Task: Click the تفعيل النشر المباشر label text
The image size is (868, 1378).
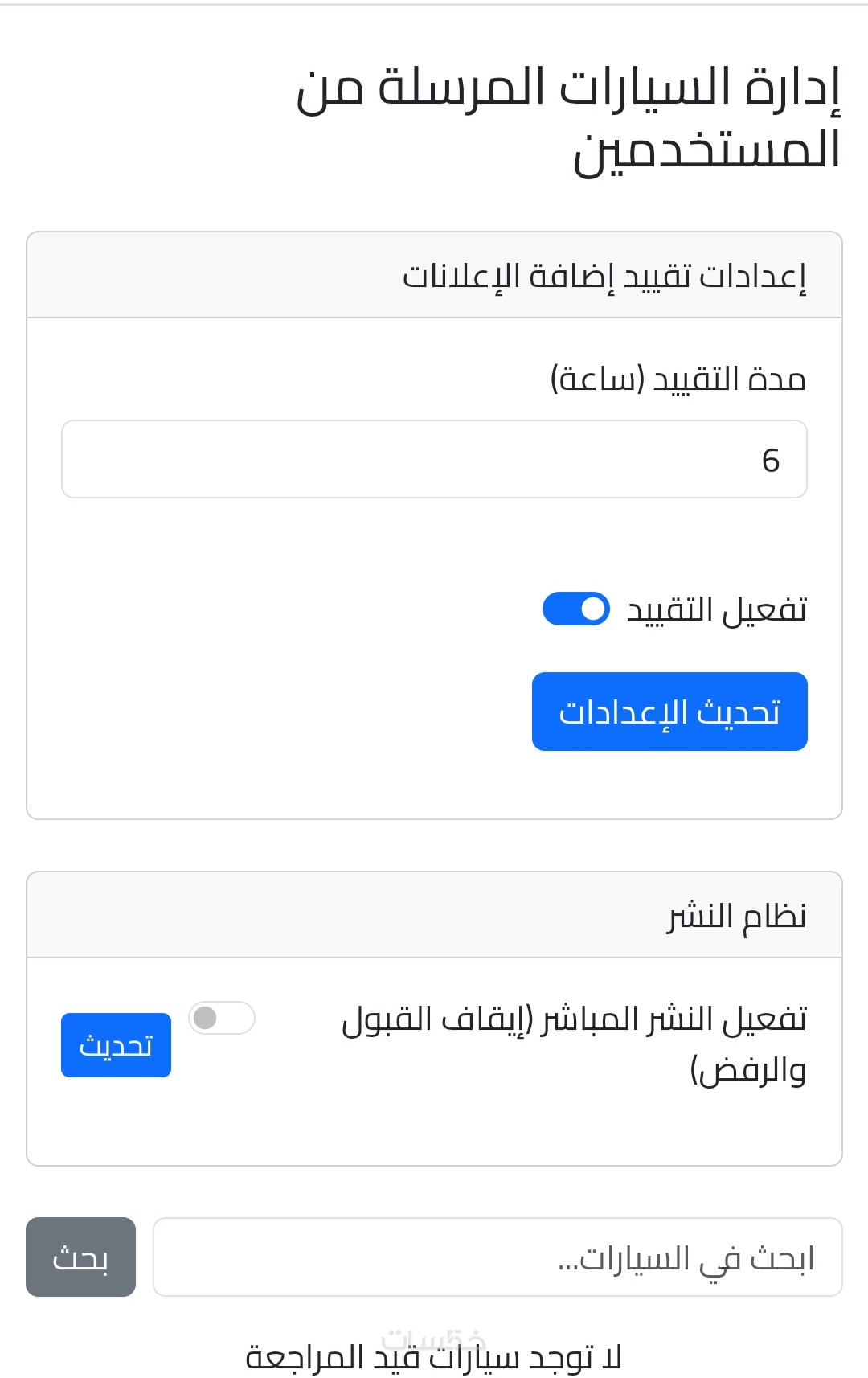Action: (x=574, y=1019)
